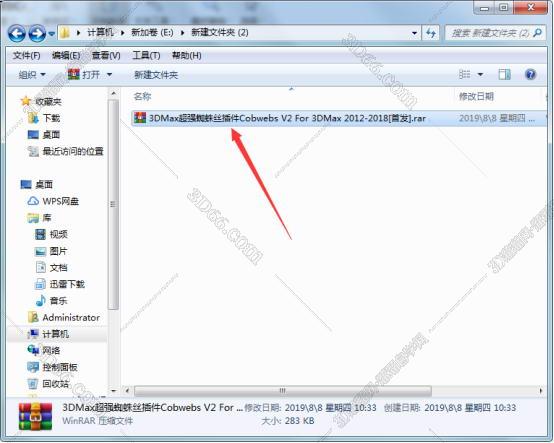Select the 桌面 root tree item
The image size is (554, 443).
[x=44, y=184]
